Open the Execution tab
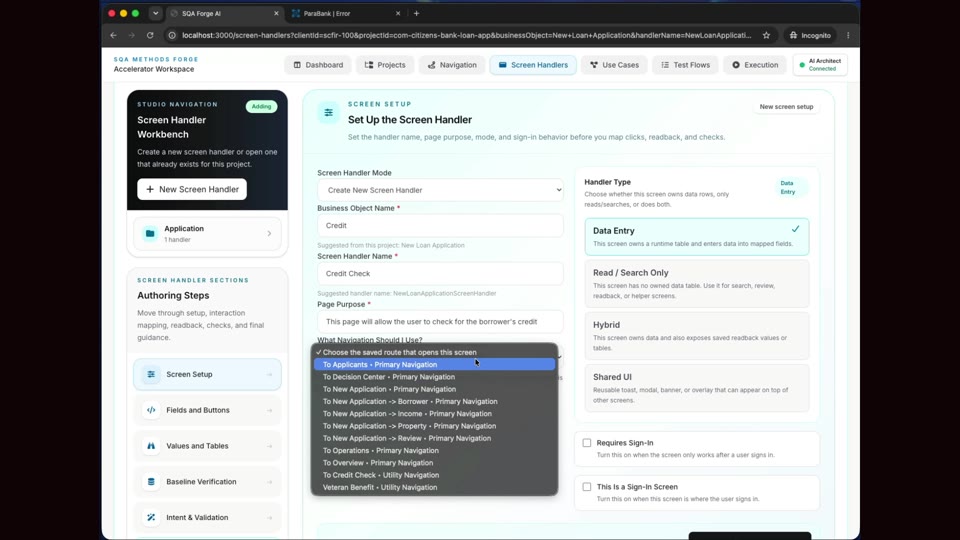 755,65
